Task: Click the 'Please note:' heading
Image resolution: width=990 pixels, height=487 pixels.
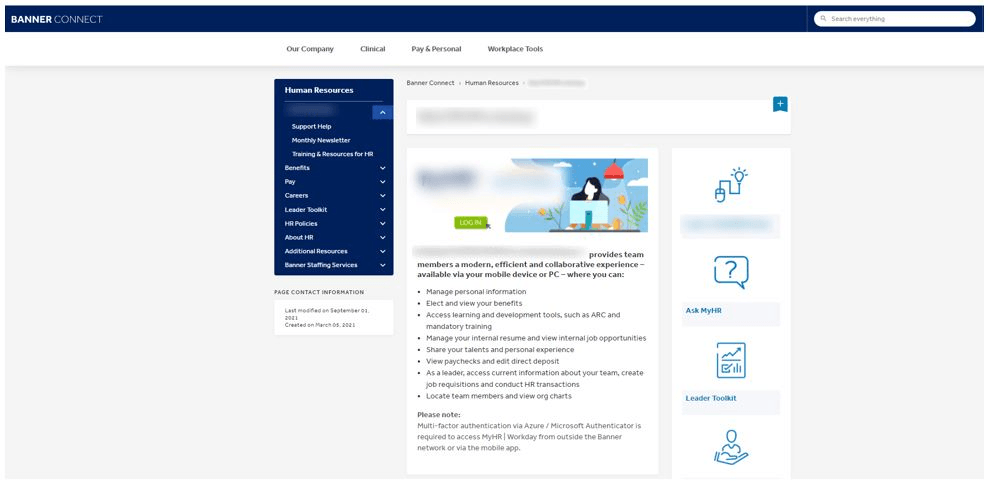Action: 439,415
